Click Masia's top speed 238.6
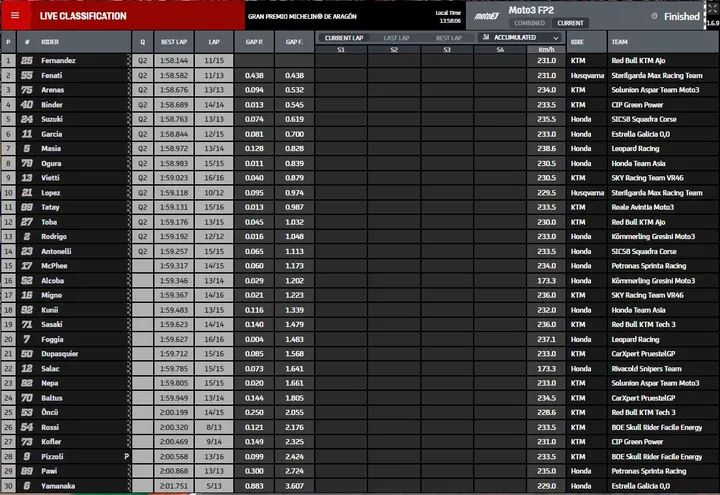720x495 pixels. click(546, 149)
